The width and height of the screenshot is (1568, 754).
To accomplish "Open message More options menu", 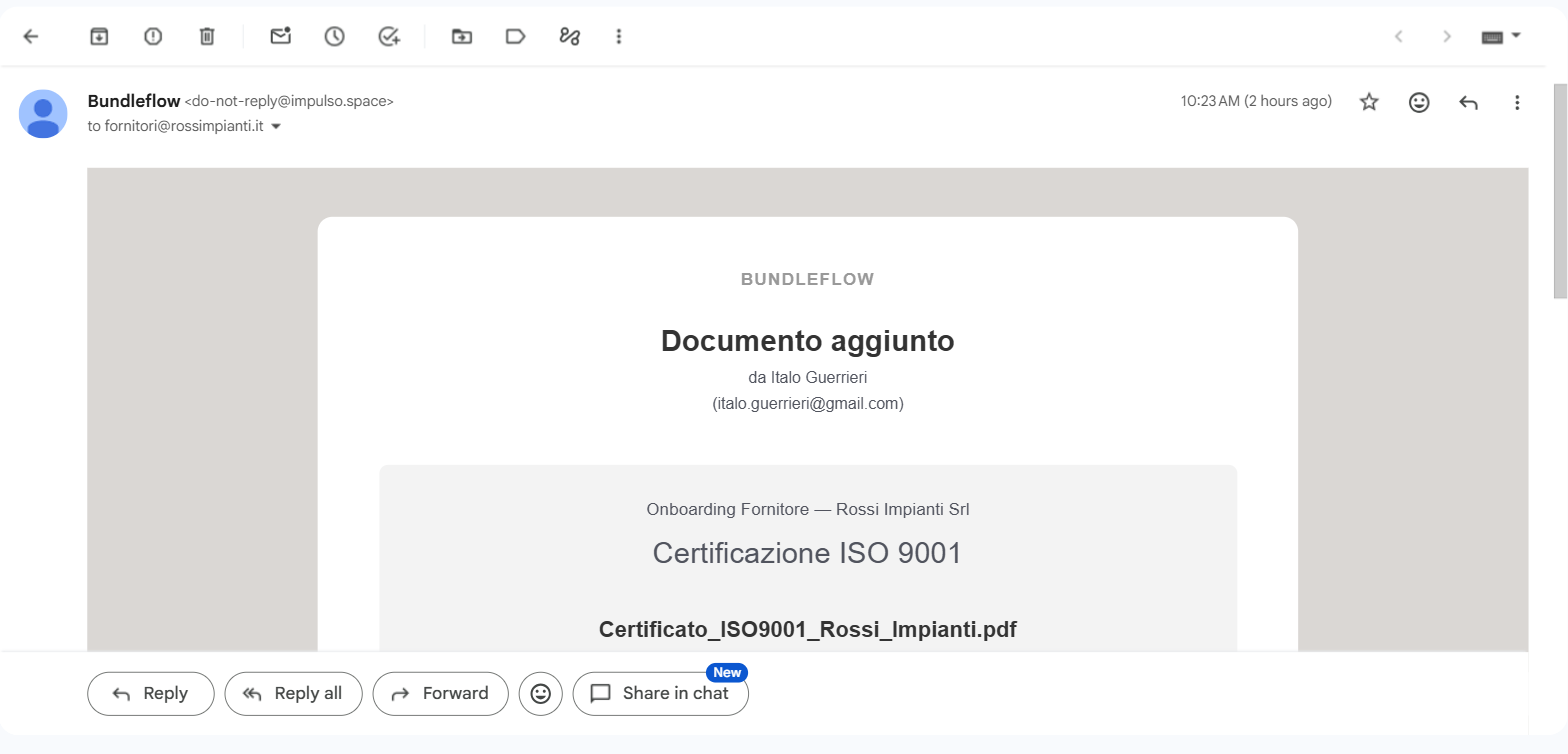I will click(1517, 102).
